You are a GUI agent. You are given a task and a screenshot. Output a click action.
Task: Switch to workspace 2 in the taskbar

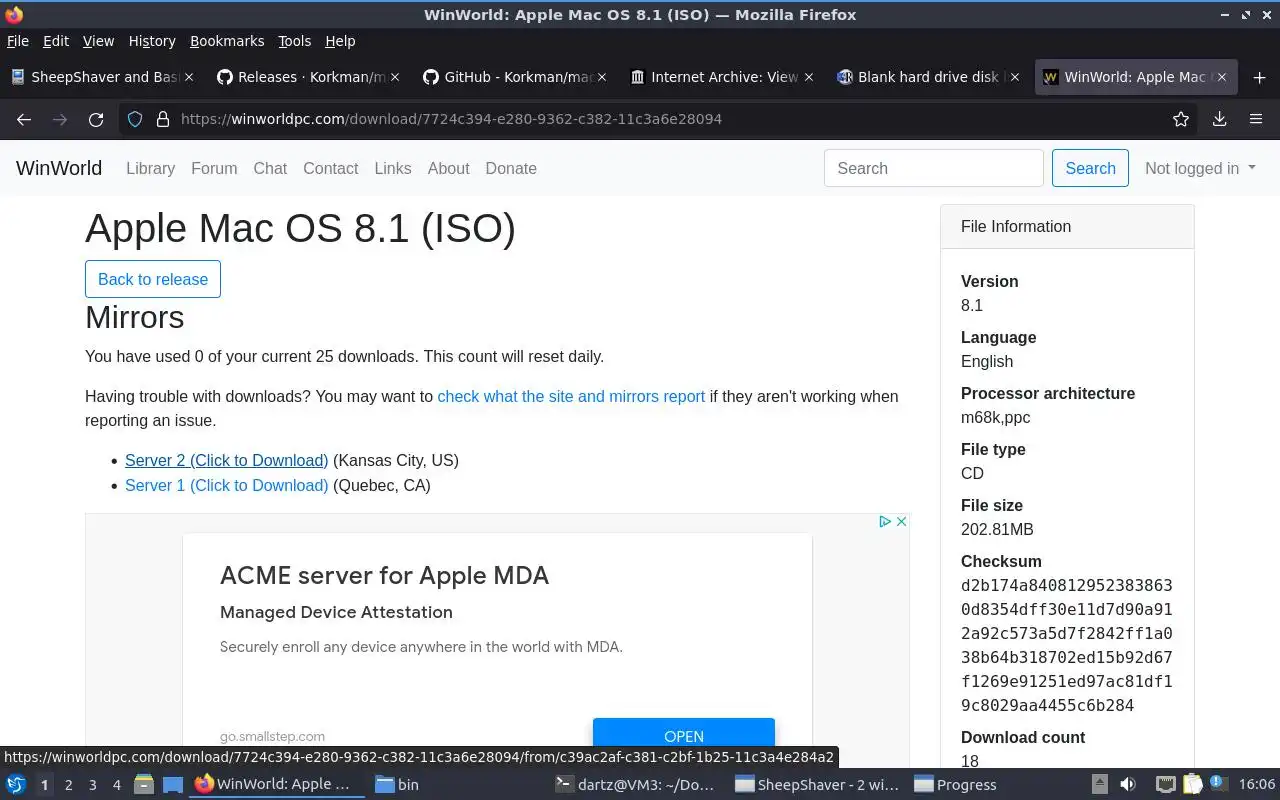68,785
